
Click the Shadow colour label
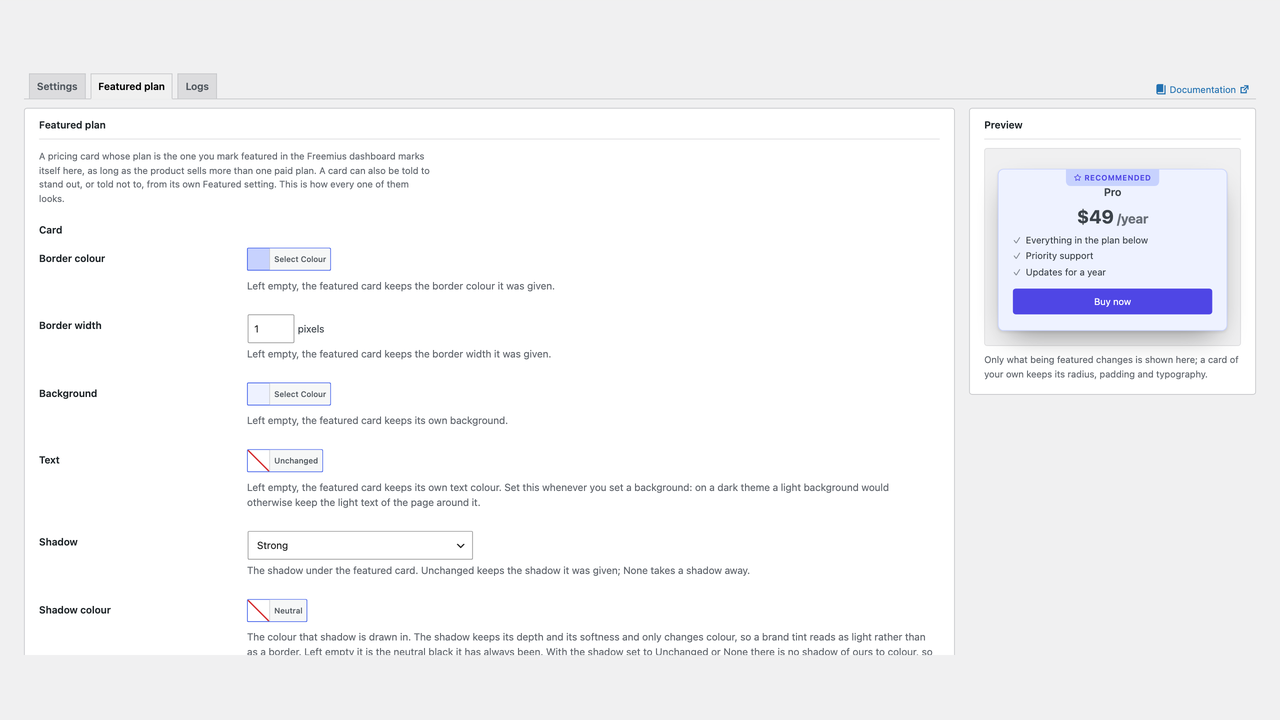[x=75, y=610]
